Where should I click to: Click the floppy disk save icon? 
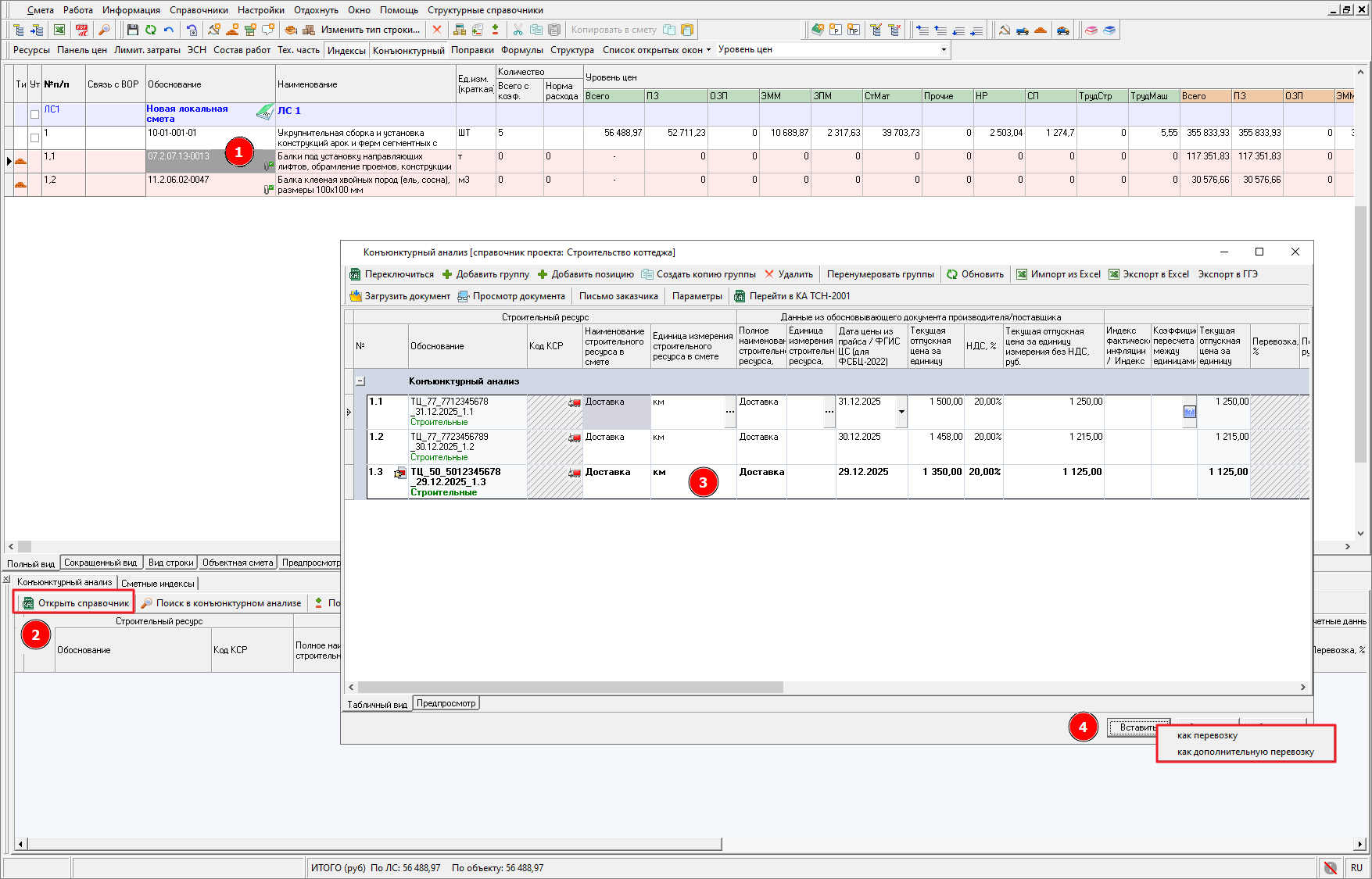point(132,30)
